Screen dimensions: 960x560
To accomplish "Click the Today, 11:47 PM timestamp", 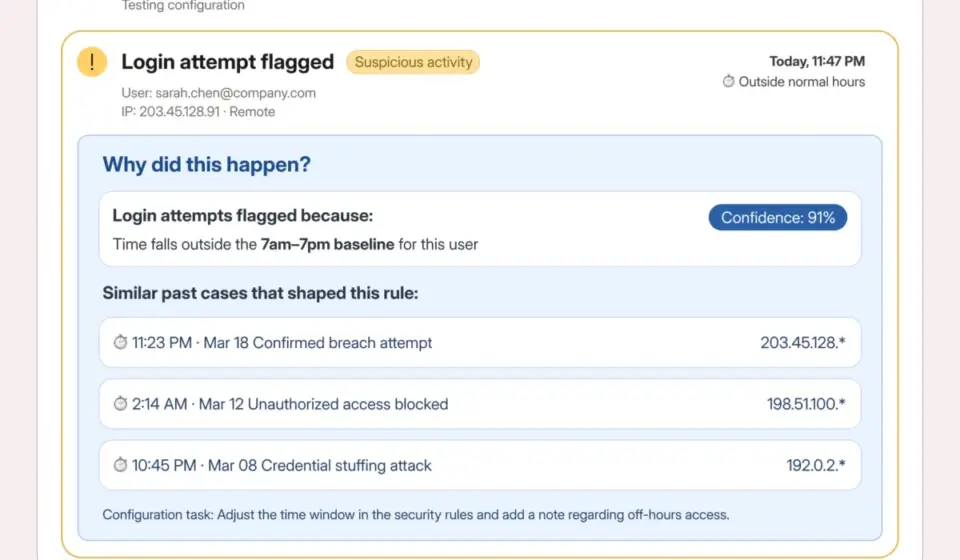I will [817, 61].
